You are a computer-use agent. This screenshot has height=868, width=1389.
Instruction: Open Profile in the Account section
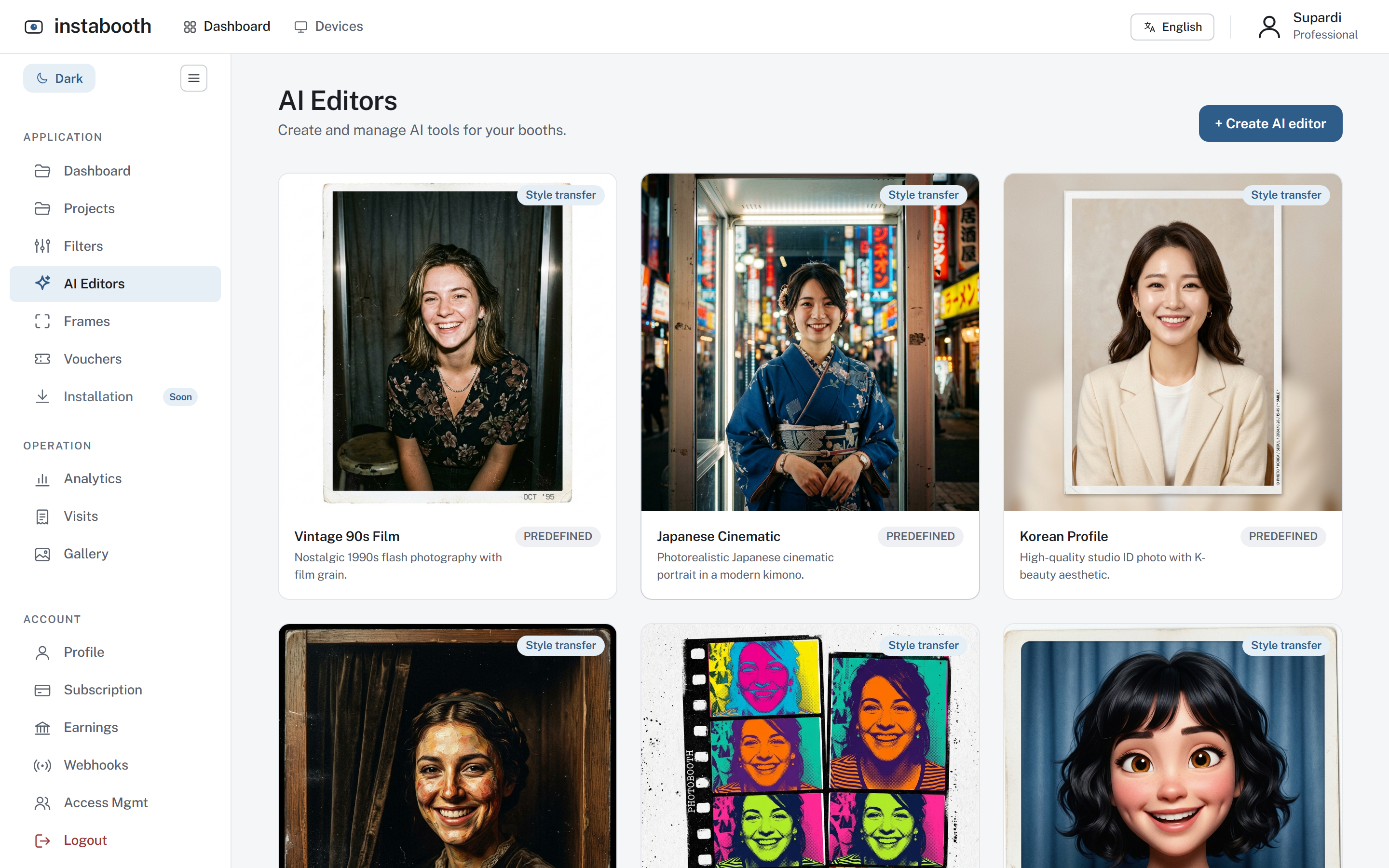(115, 653)
